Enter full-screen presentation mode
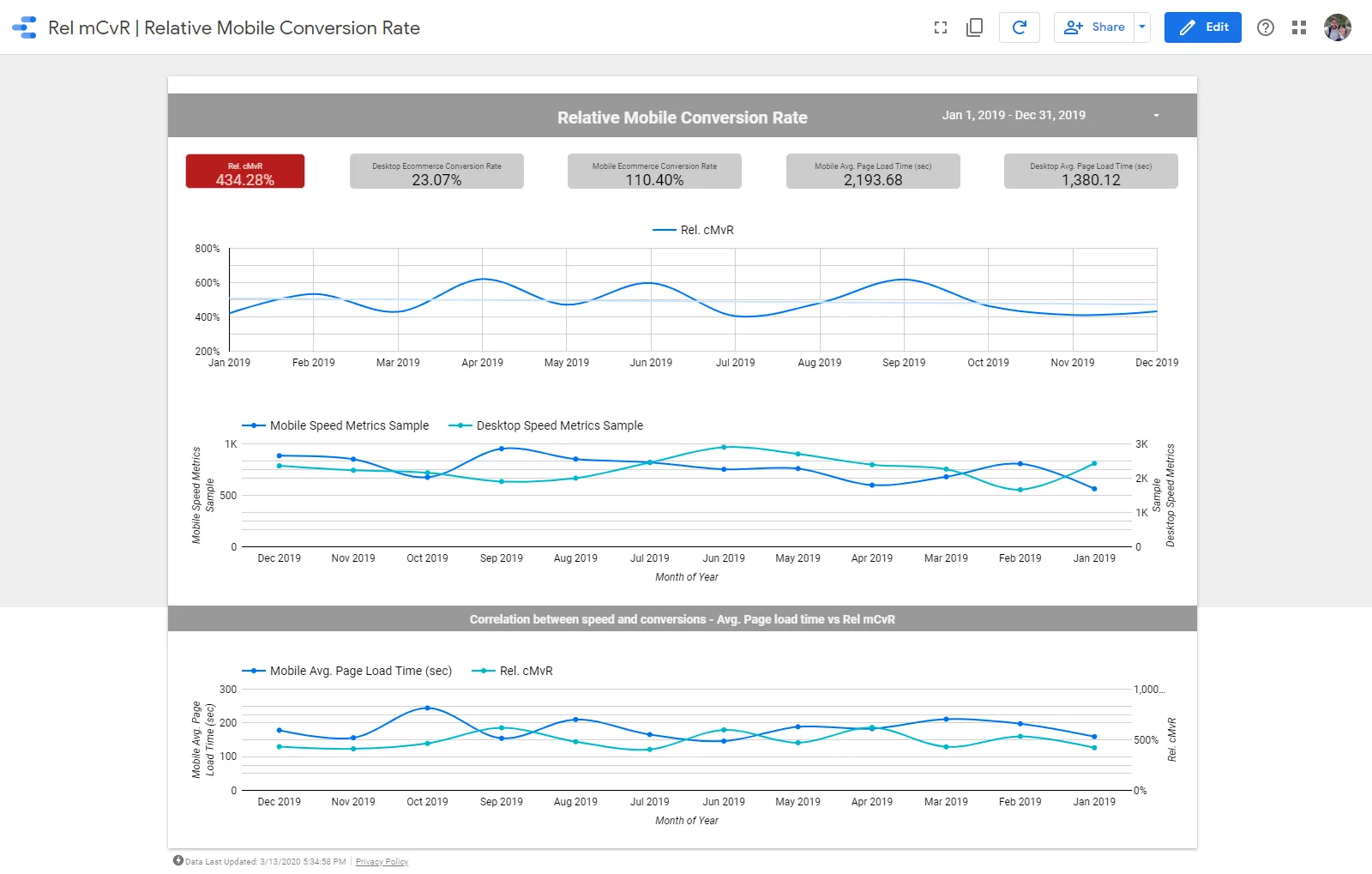Screen dimensions: 1372x874 (940, 27)
